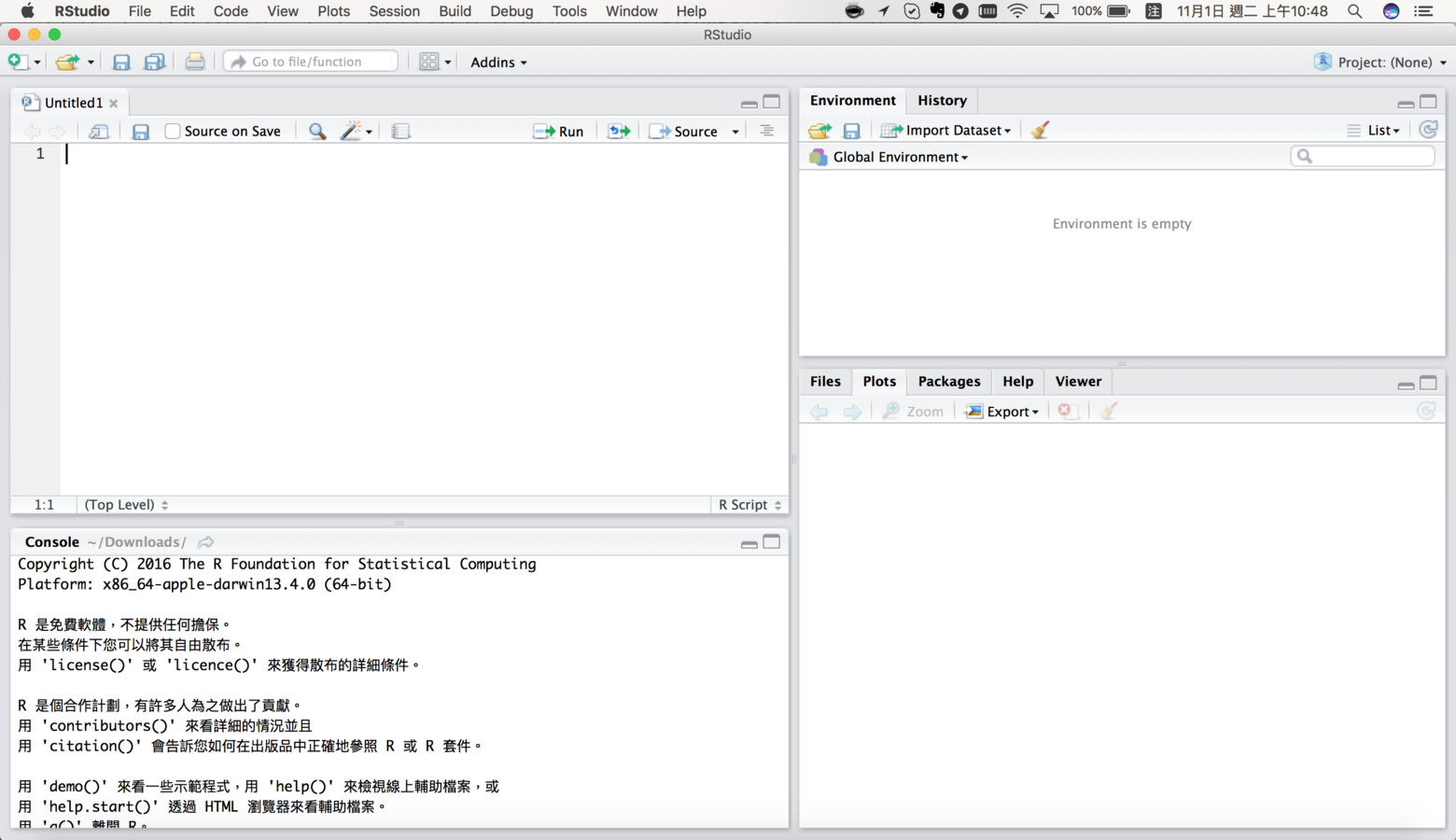Open the Export plot menu

coord(1001,412)
